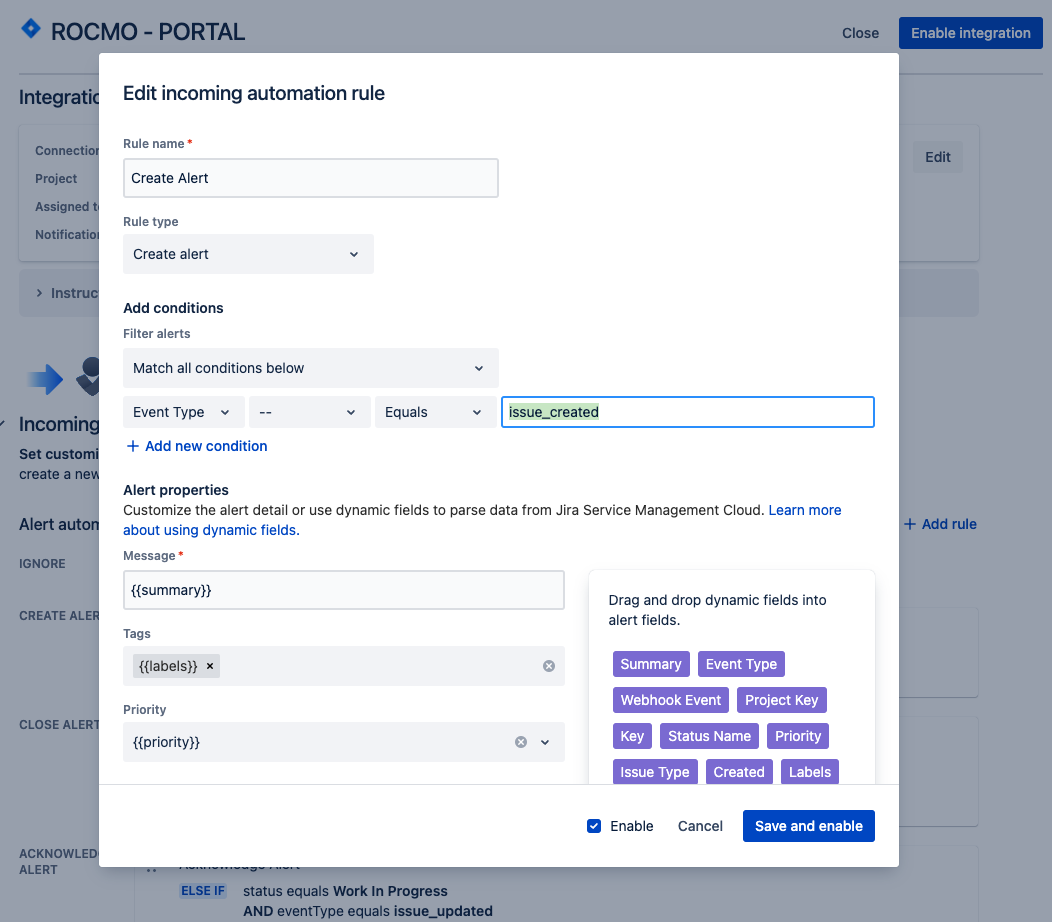Viewport: 1052px width, 922px height.
Task: Click the Rule name input field
Action: (311, 178)
